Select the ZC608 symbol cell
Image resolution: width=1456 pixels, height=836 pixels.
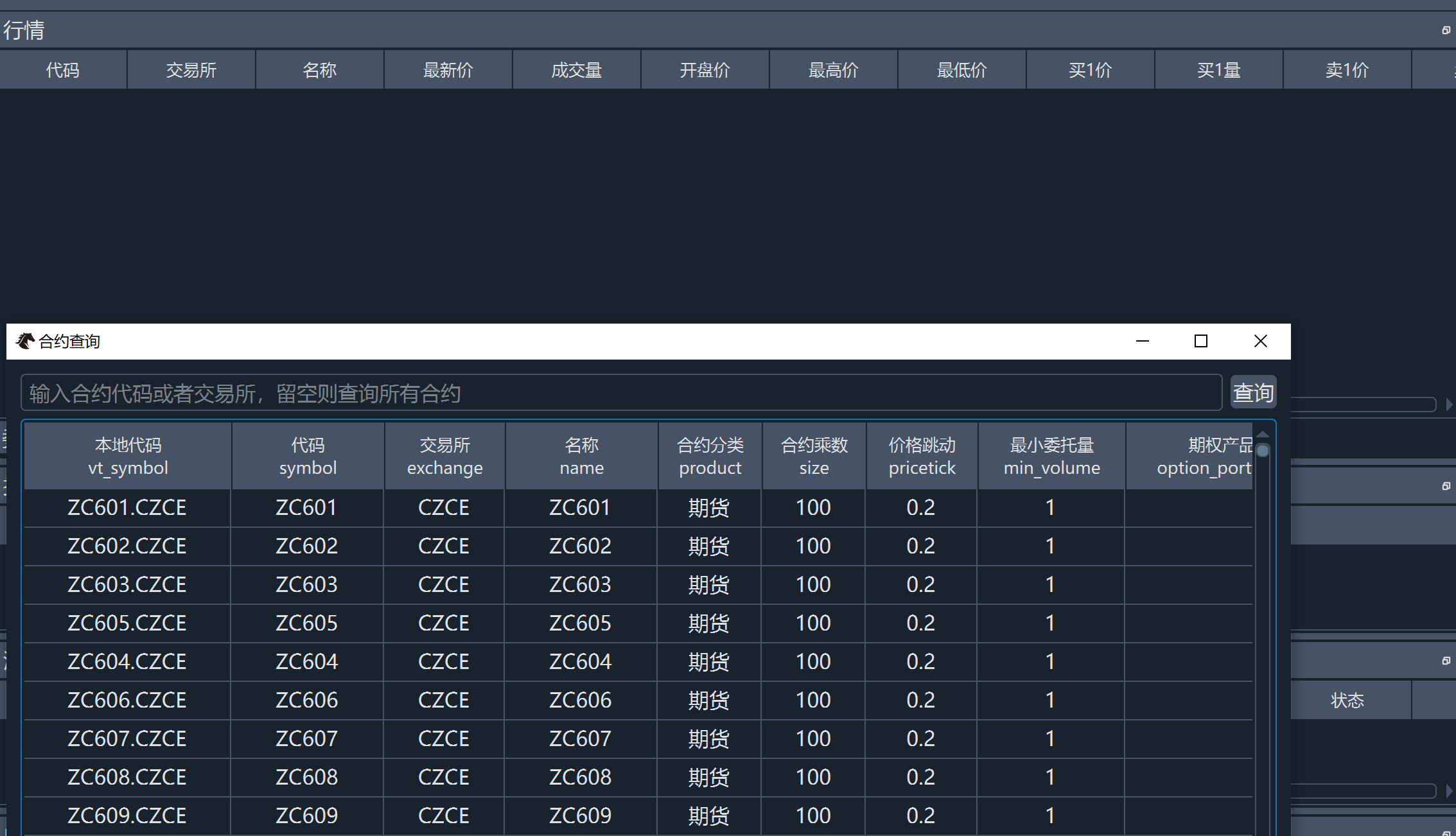(x=306, y=777)
